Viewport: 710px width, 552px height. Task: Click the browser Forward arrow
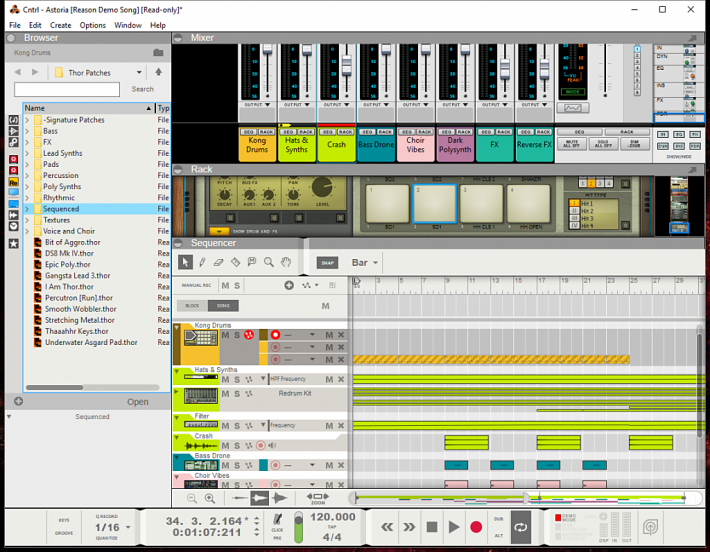tap(35, 72)
